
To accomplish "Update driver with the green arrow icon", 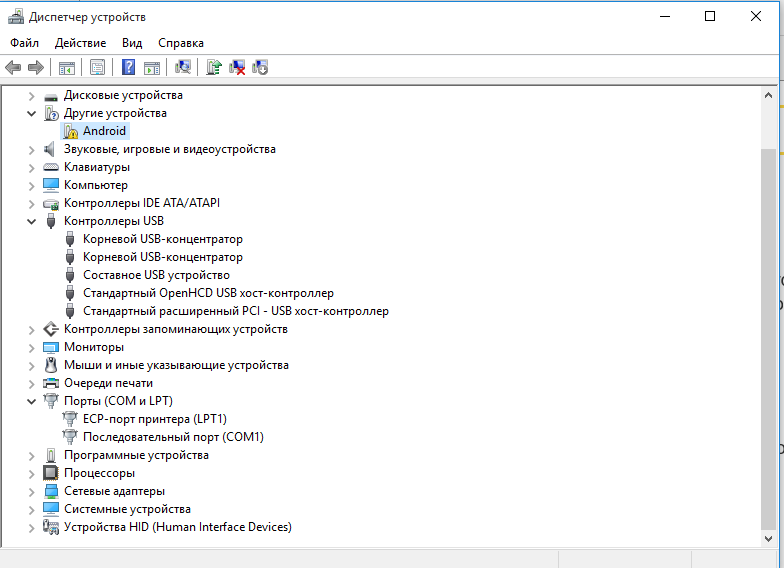I will click(x=213, y=67).
